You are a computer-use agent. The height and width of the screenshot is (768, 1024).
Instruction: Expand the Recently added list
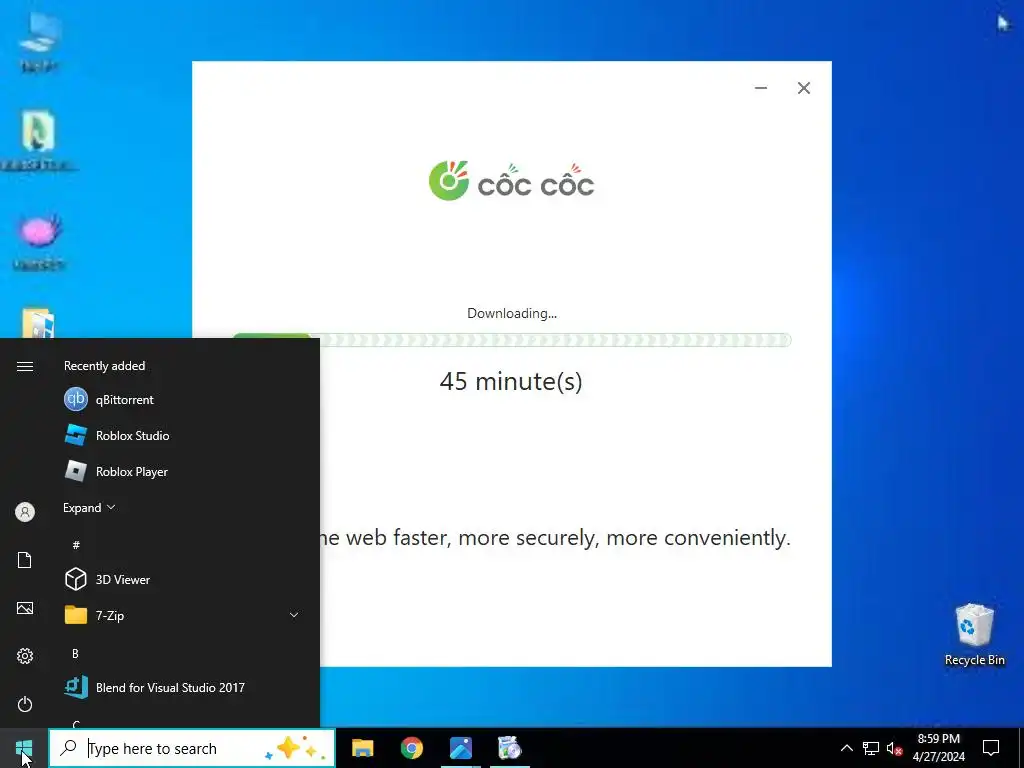(89, 507)
